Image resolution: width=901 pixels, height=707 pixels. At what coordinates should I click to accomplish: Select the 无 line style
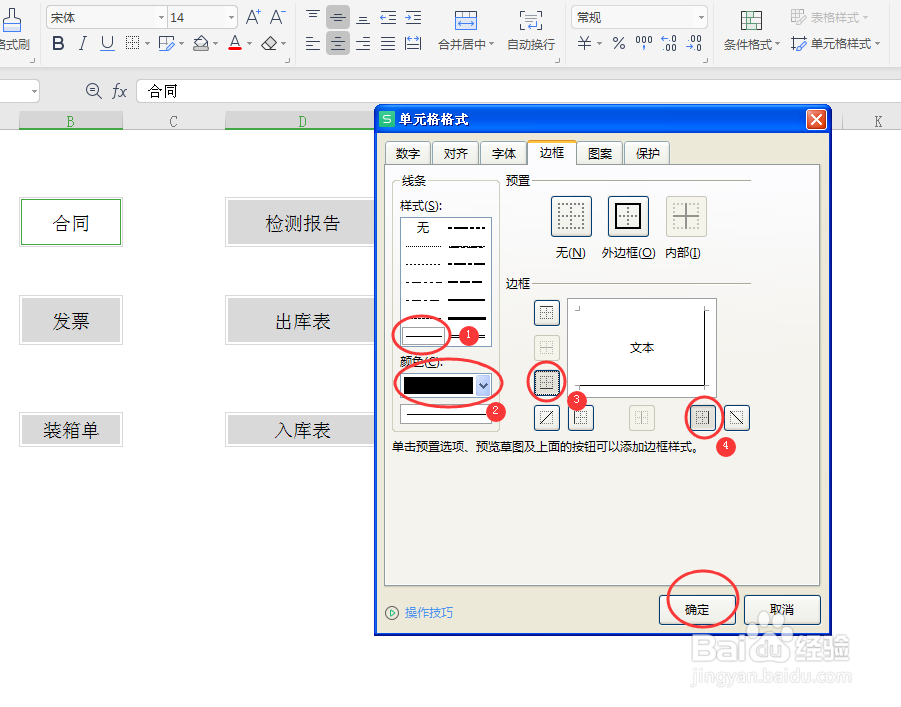point(423,228)
